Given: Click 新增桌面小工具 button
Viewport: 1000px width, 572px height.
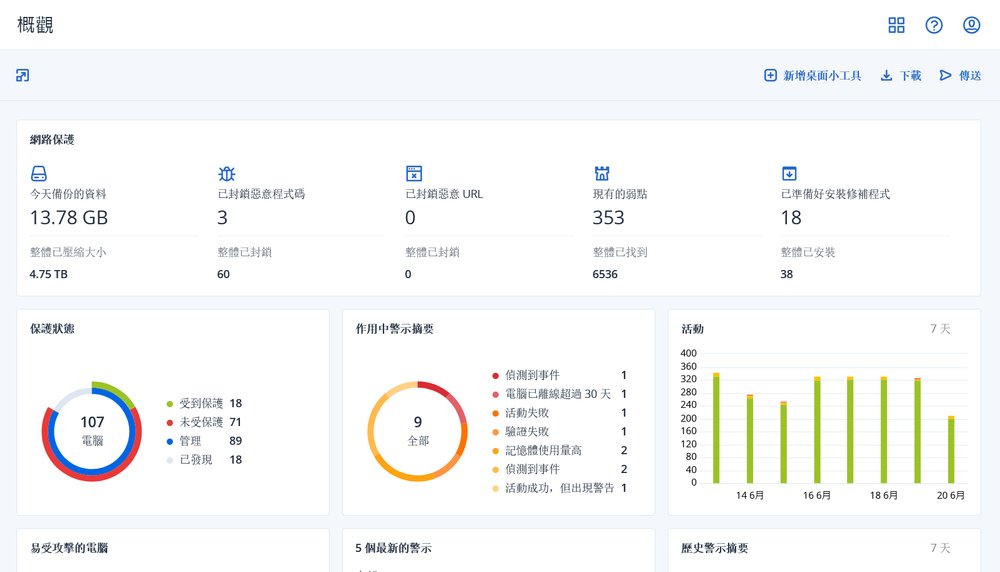Looking at the screenshot, I should (x=812, y=76).
